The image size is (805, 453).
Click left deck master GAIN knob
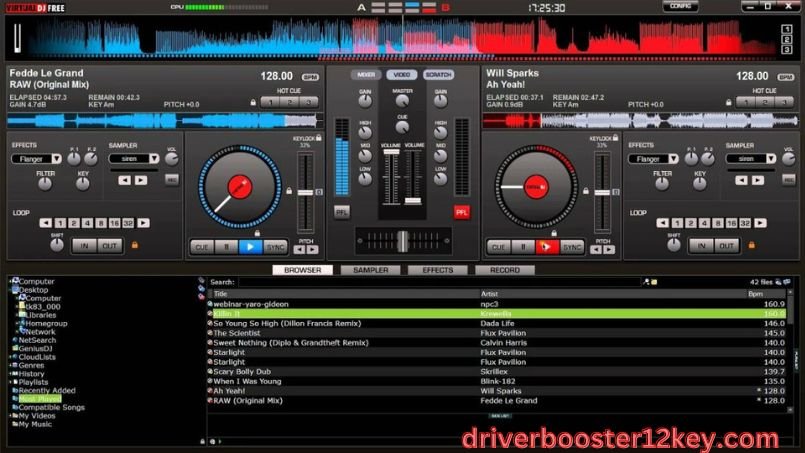click(x=365, y=101)
